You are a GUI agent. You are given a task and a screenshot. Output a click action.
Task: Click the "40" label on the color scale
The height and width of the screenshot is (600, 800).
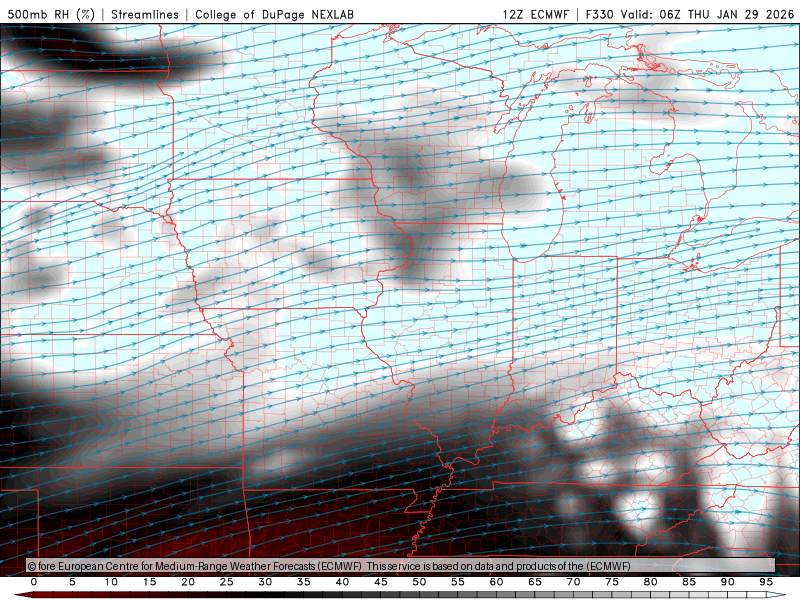pos(342,582)
